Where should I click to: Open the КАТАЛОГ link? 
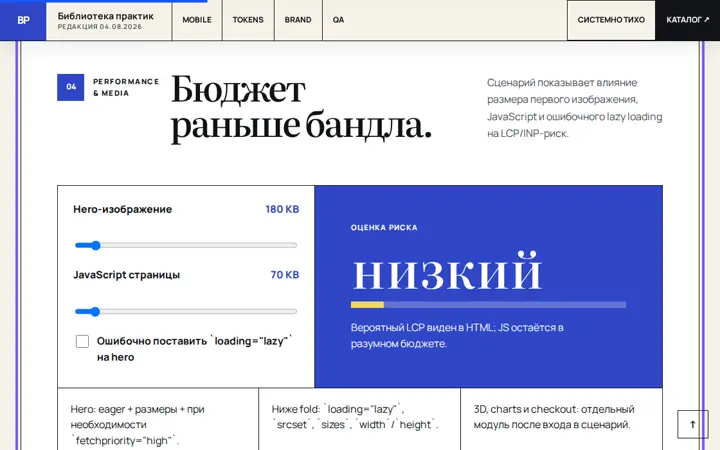[x=687, y=20]
